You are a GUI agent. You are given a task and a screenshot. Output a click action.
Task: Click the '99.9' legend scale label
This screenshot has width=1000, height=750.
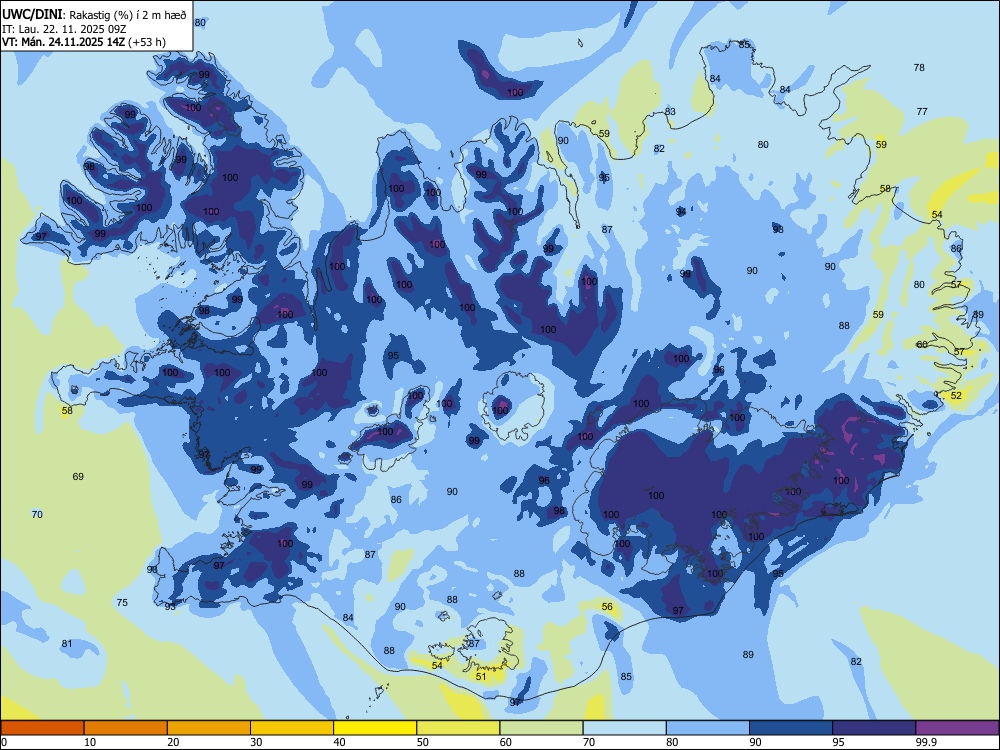click(925, 742)
